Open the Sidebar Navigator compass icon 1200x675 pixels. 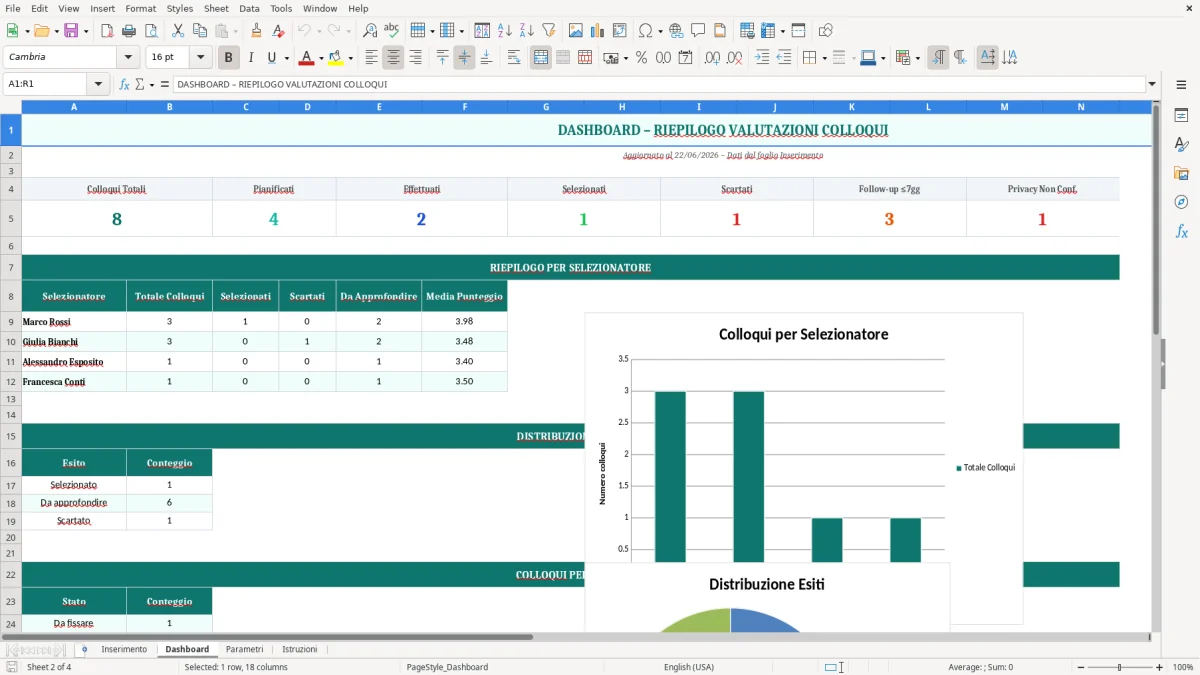[x=1181, y=202]
